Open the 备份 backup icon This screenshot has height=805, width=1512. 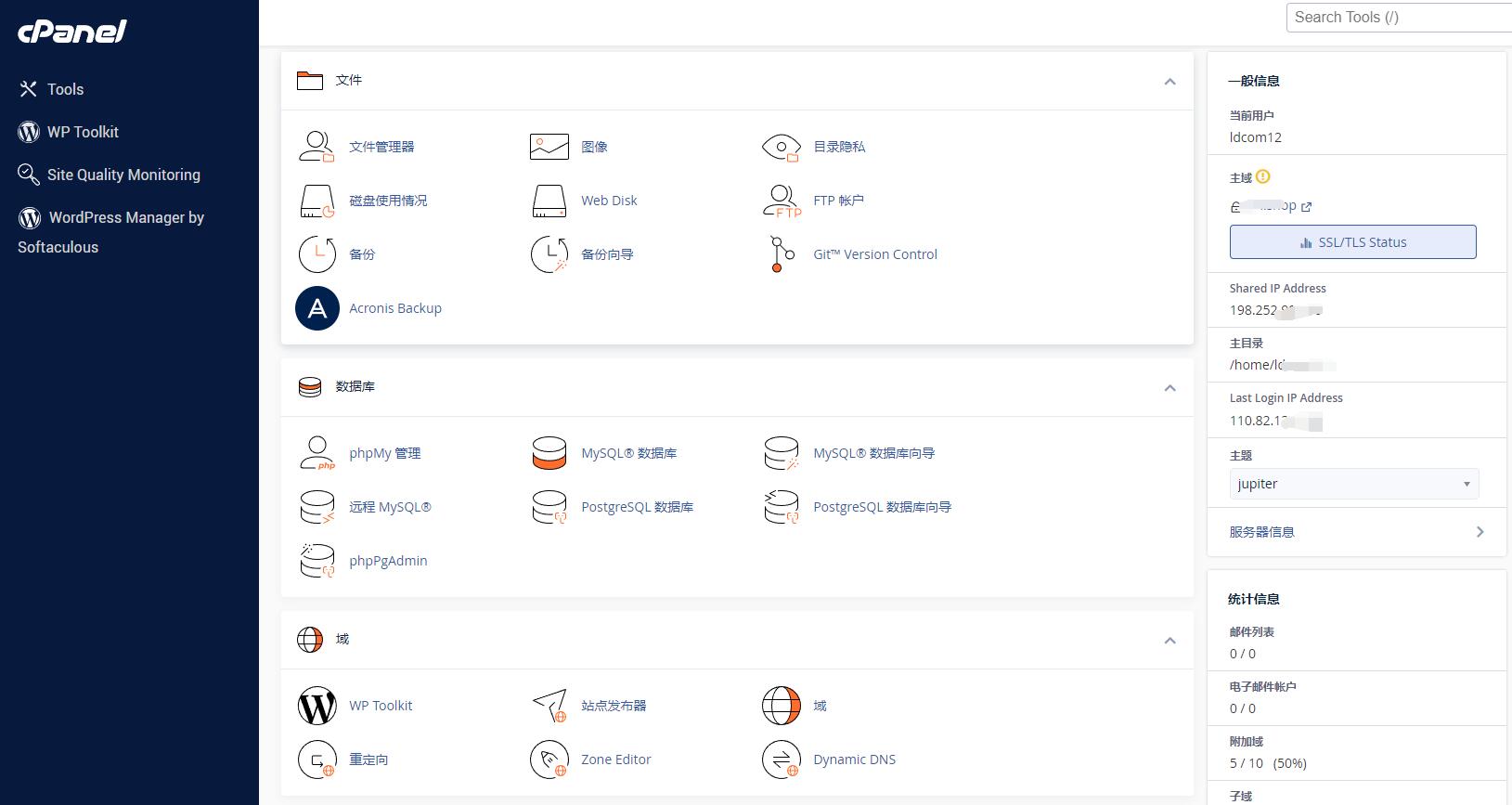[x=317, y=254]
